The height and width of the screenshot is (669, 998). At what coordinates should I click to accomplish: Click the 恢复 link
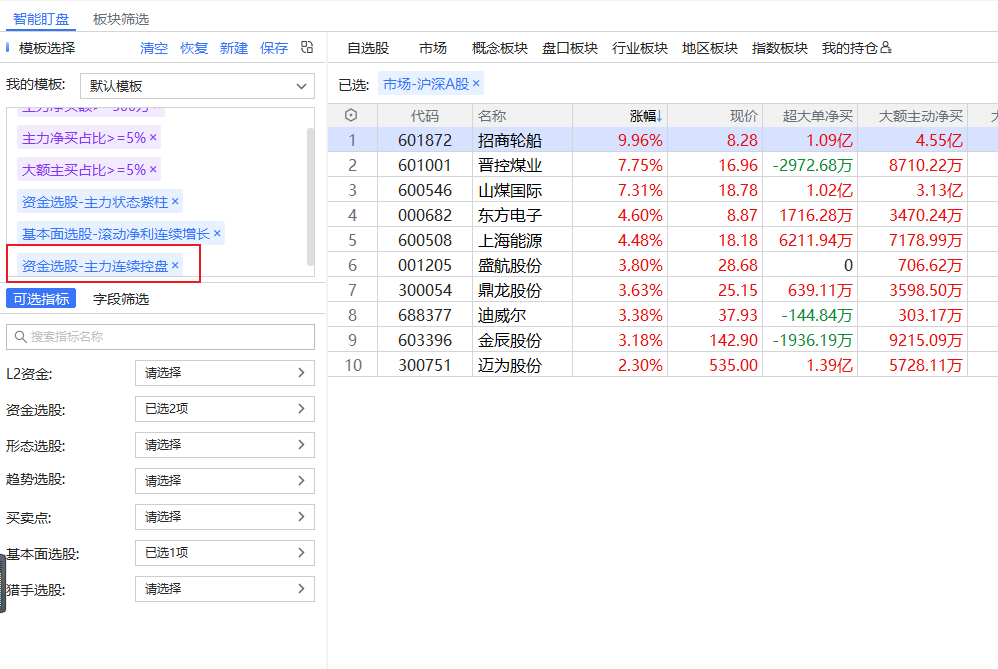[194, 48]
